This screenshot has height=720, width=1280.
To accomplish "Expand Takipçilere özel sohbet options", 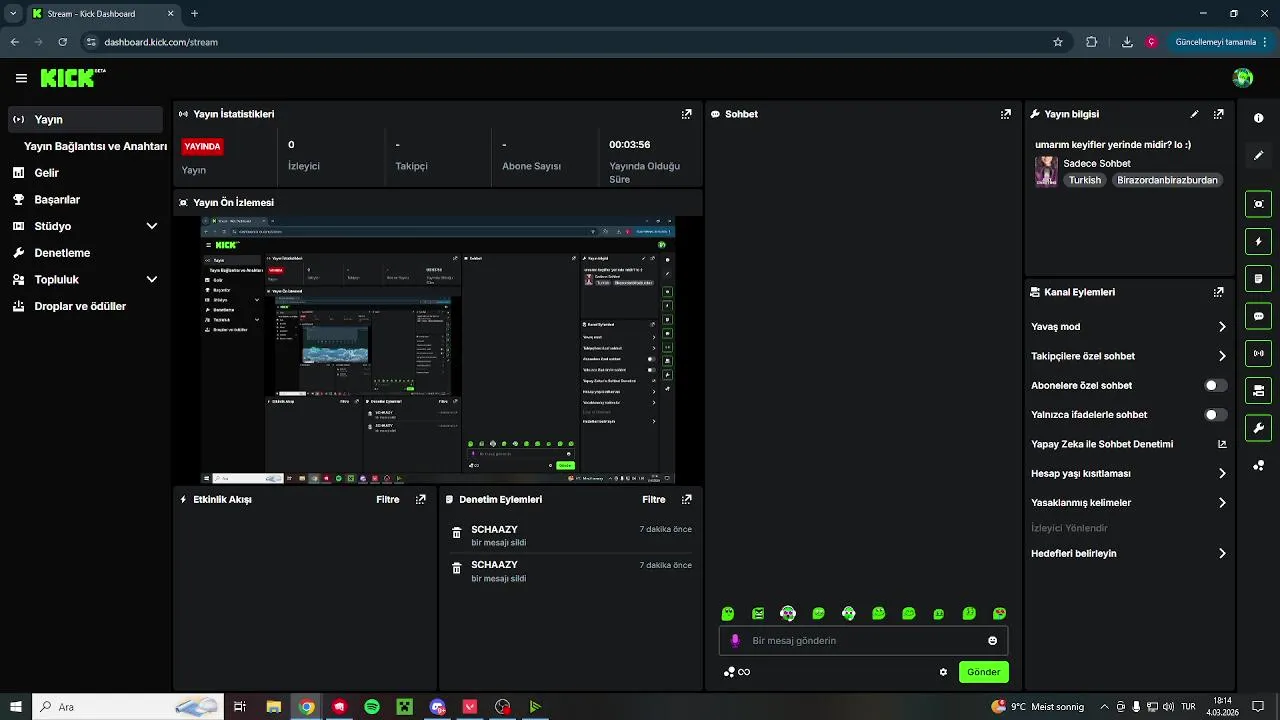I will (x=1221, y=356).
